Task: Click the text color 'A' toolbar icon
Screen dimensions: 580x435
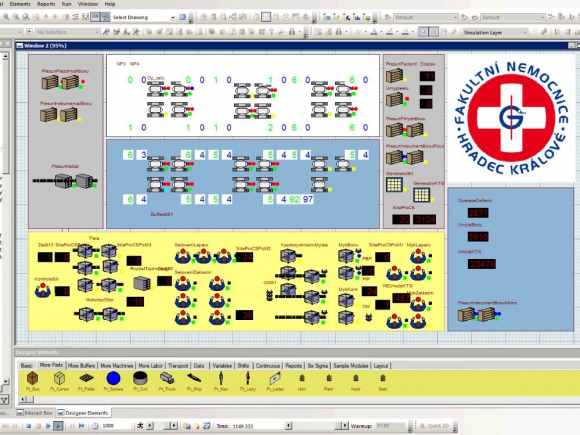Action: tap(374, 32)
